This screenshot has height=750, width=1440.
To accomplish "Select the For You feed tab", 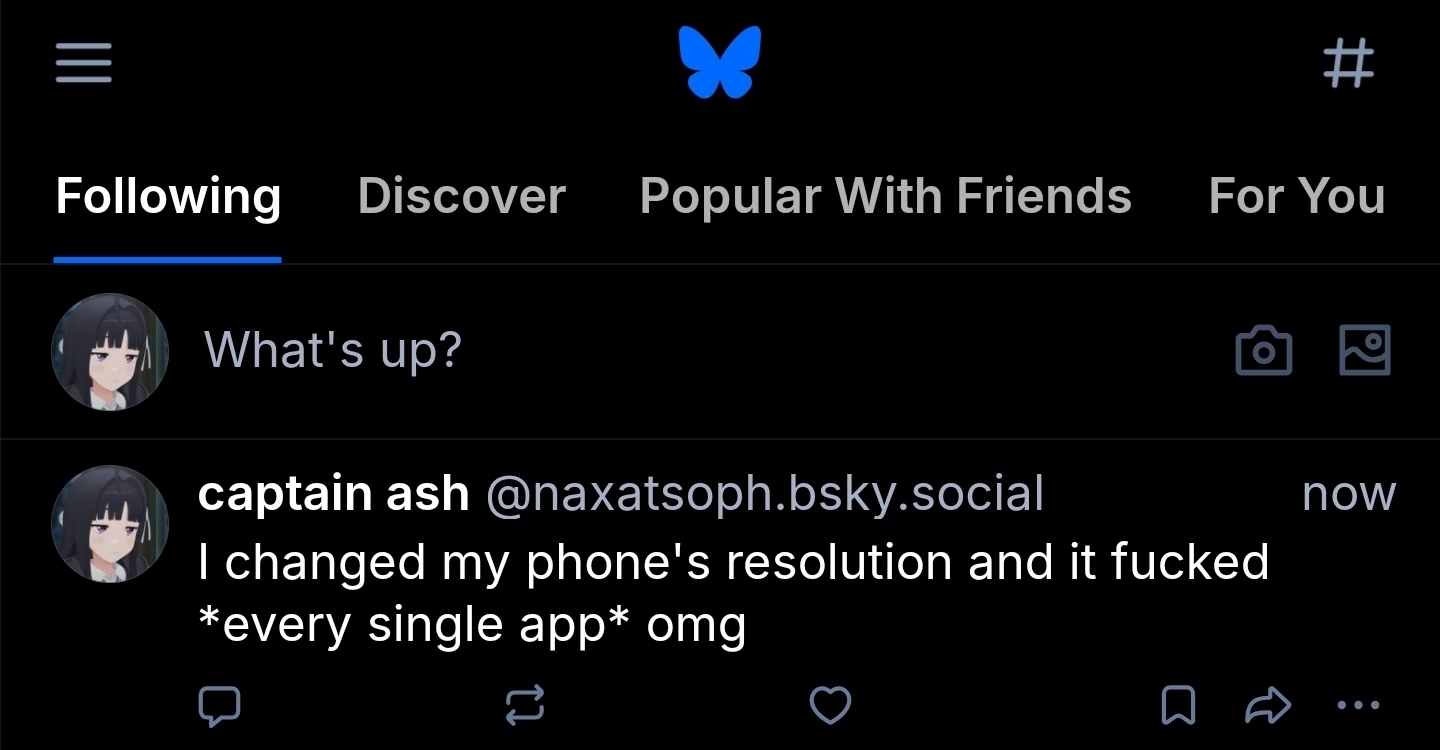I will point(1296,196).
